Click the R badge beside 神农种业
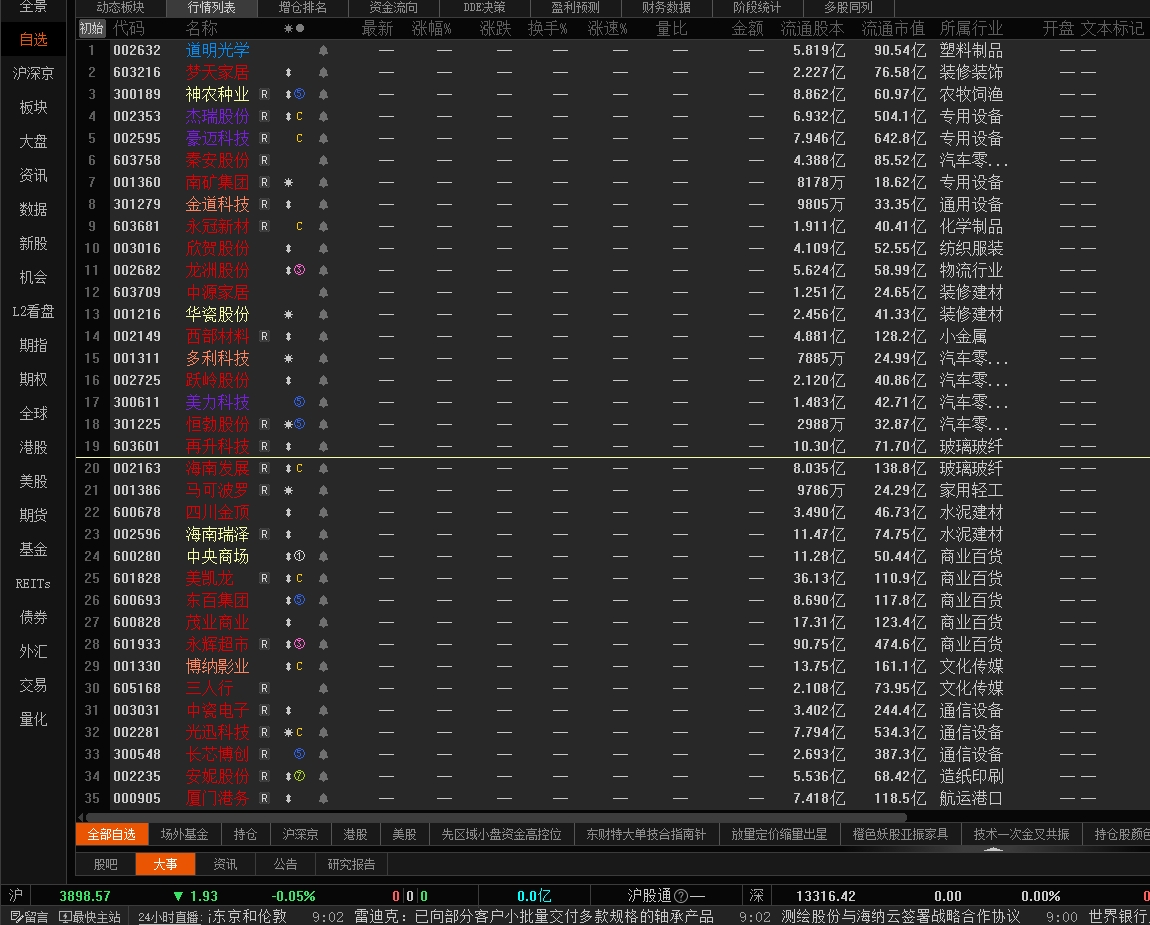Image resolution: width=1150 pixels, height=925 pixels. pyautogui.click(x=265, y=95)
